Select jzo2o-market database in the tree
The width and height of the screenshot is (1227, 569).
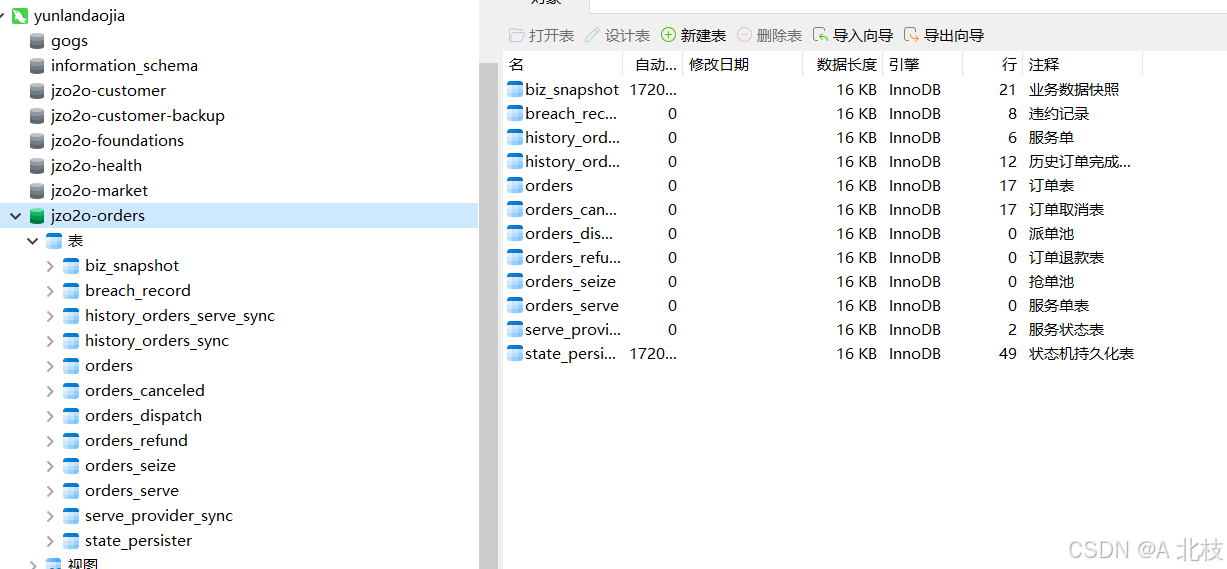tap(99, 191)
